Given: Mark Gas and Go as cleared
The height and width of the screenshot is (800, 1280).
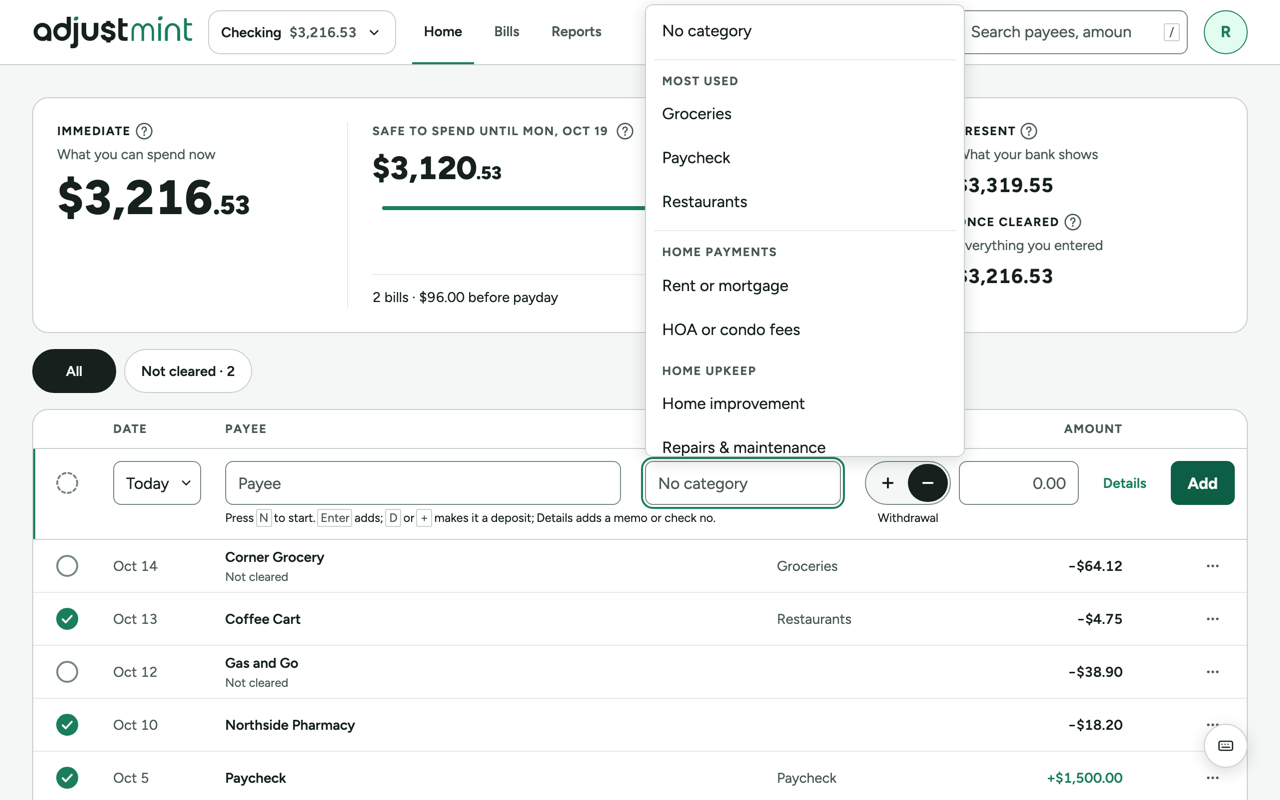Looking at the screenshot, I should (x=67, y=672).
